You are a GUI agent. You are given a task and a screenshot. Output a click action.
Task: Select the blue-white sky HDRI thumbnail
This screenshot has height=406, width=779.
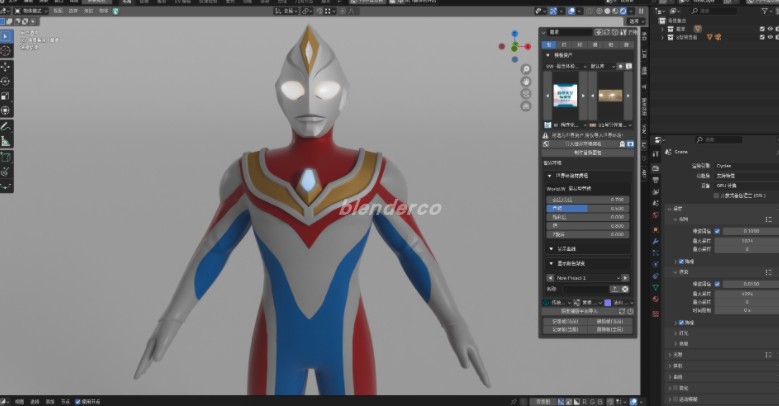565,95
